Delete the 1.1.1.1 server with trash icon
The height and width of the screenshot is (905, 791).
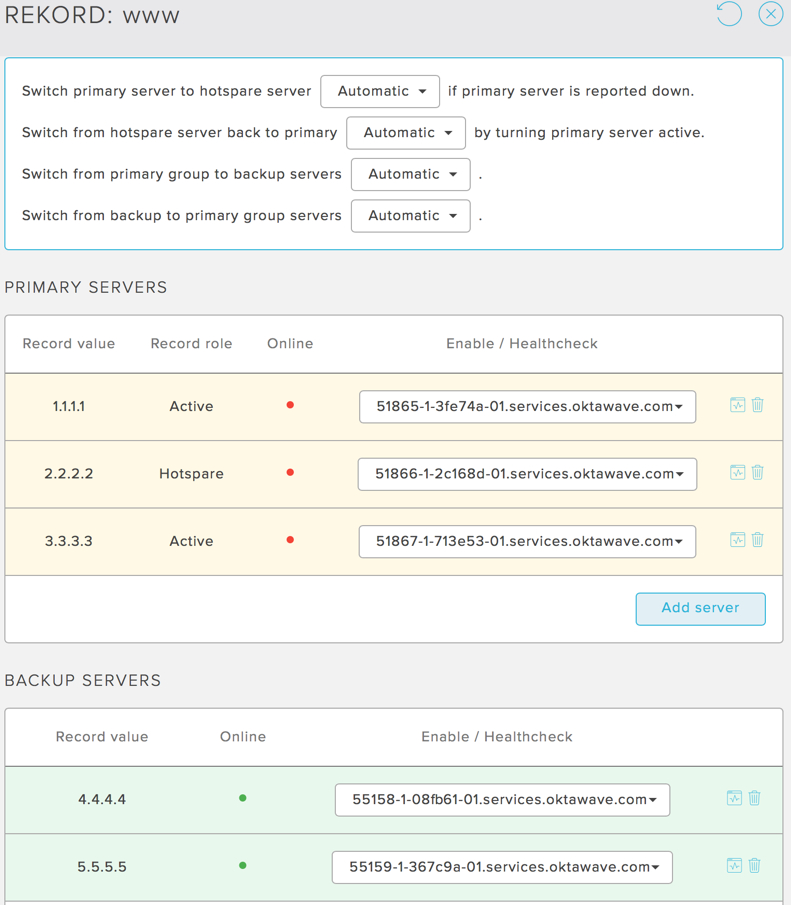click(758, 405)
